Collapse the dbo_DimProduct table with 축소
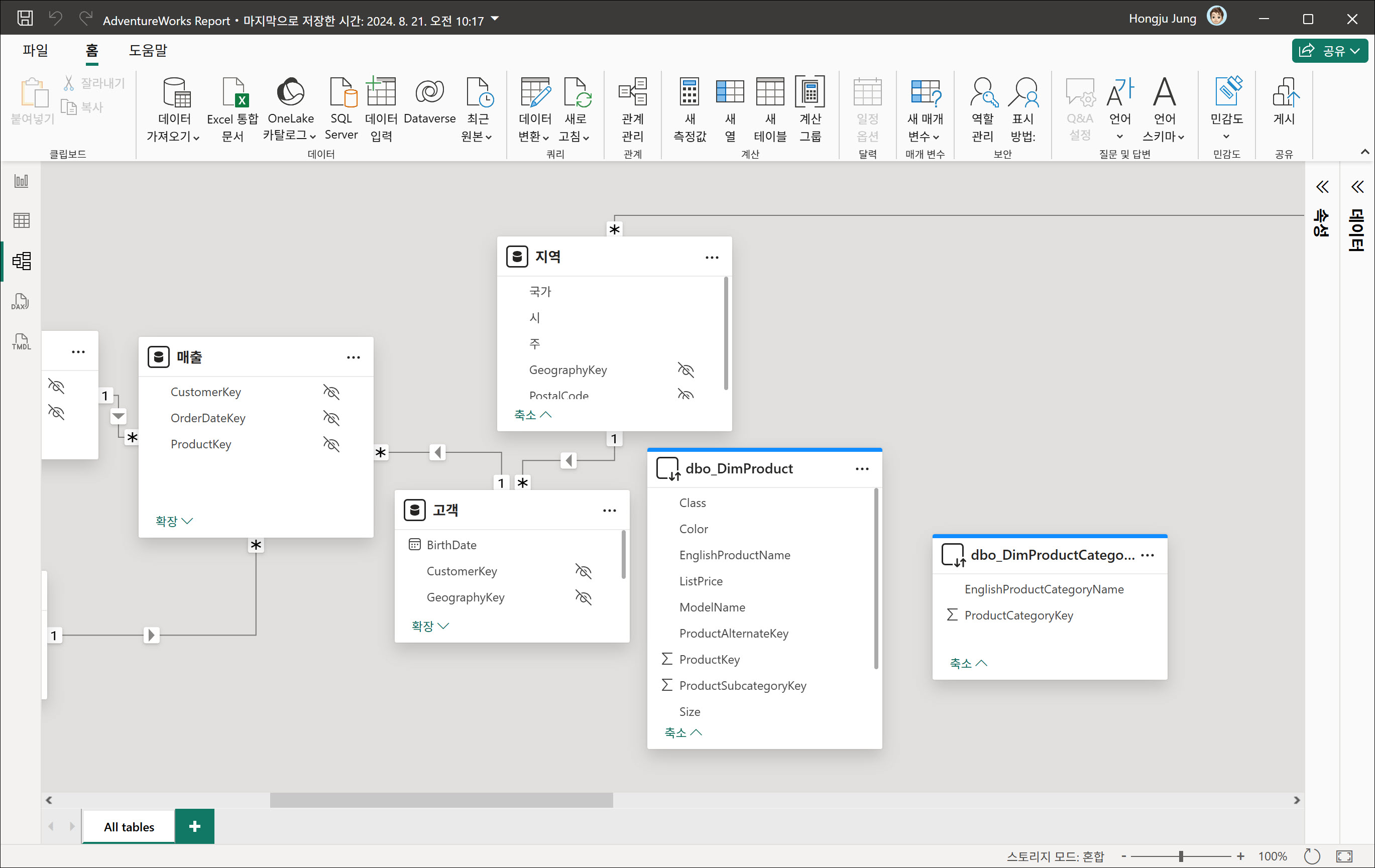The image size is (1375, 868). click(683, 732)
